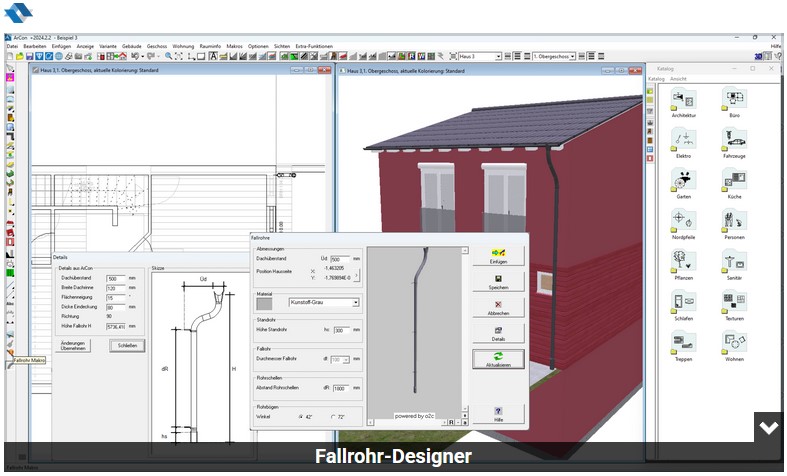Screen dimensions: 787x476
Task: Click the new file icon in main toolbar
Action: point(10,56)
